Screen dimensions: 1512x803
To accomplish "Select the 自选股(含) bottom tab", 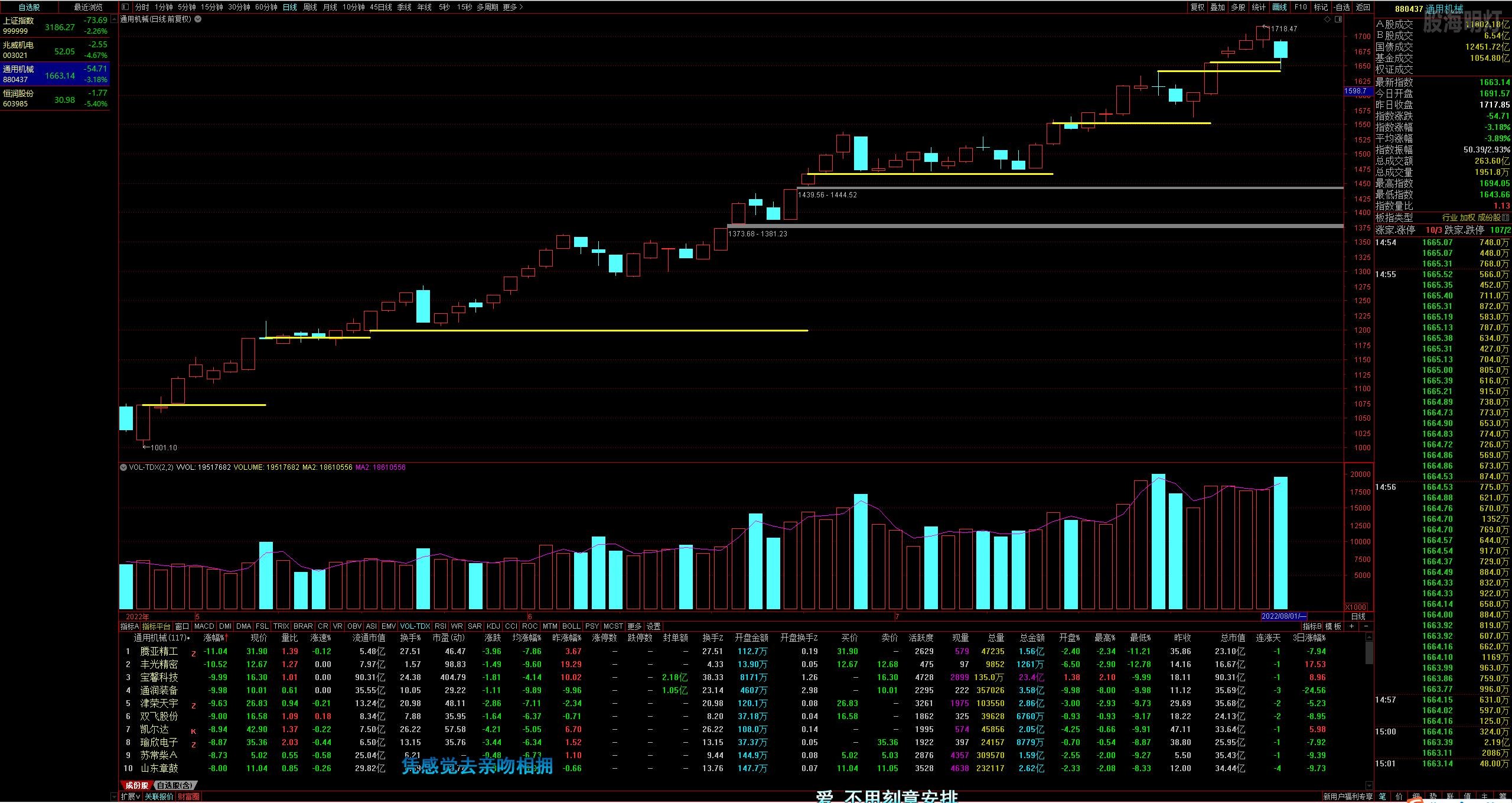I will coord(175,785).
